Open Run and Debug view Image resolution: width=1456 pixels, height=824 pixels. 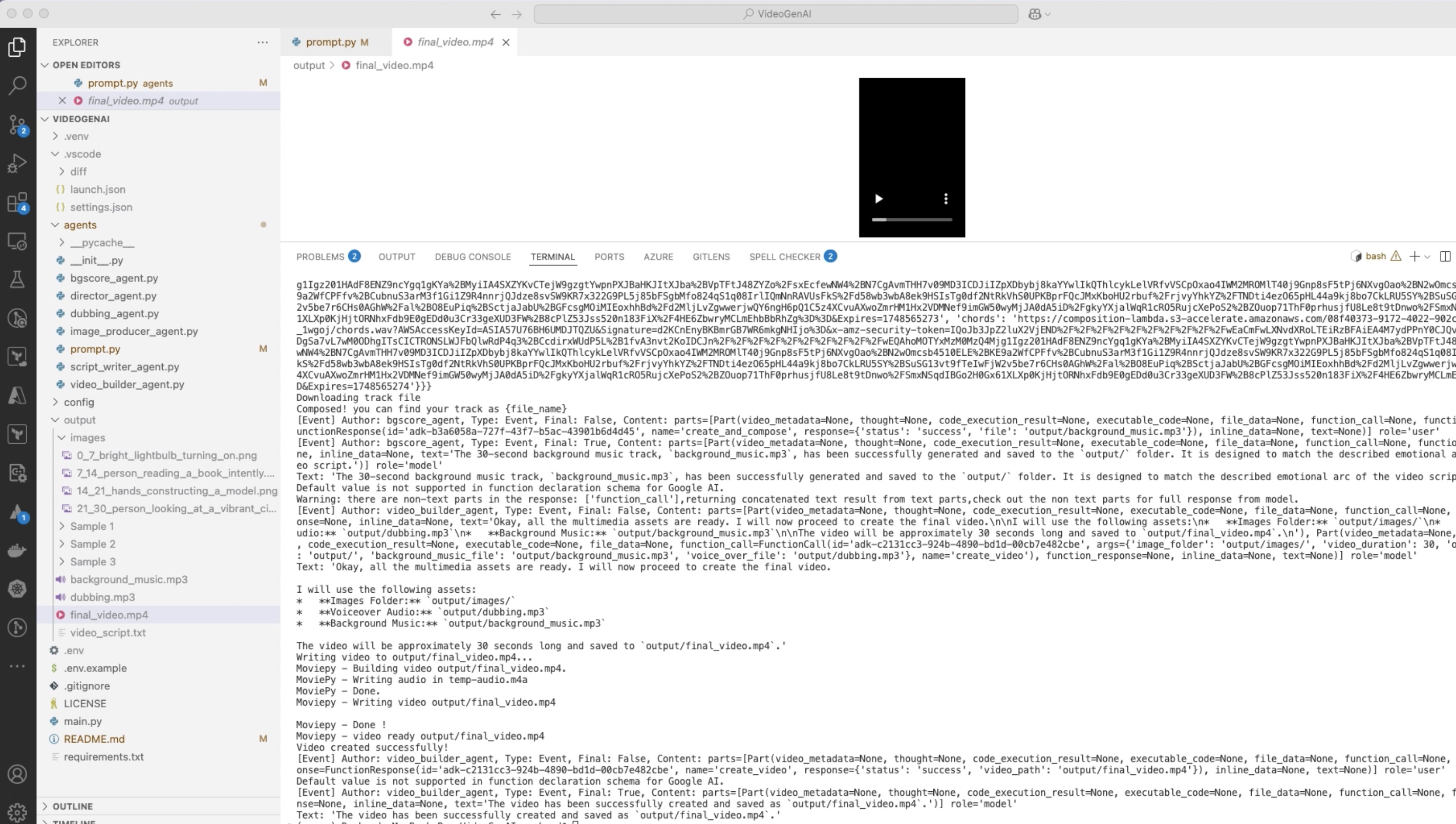(x=17, y=164)
